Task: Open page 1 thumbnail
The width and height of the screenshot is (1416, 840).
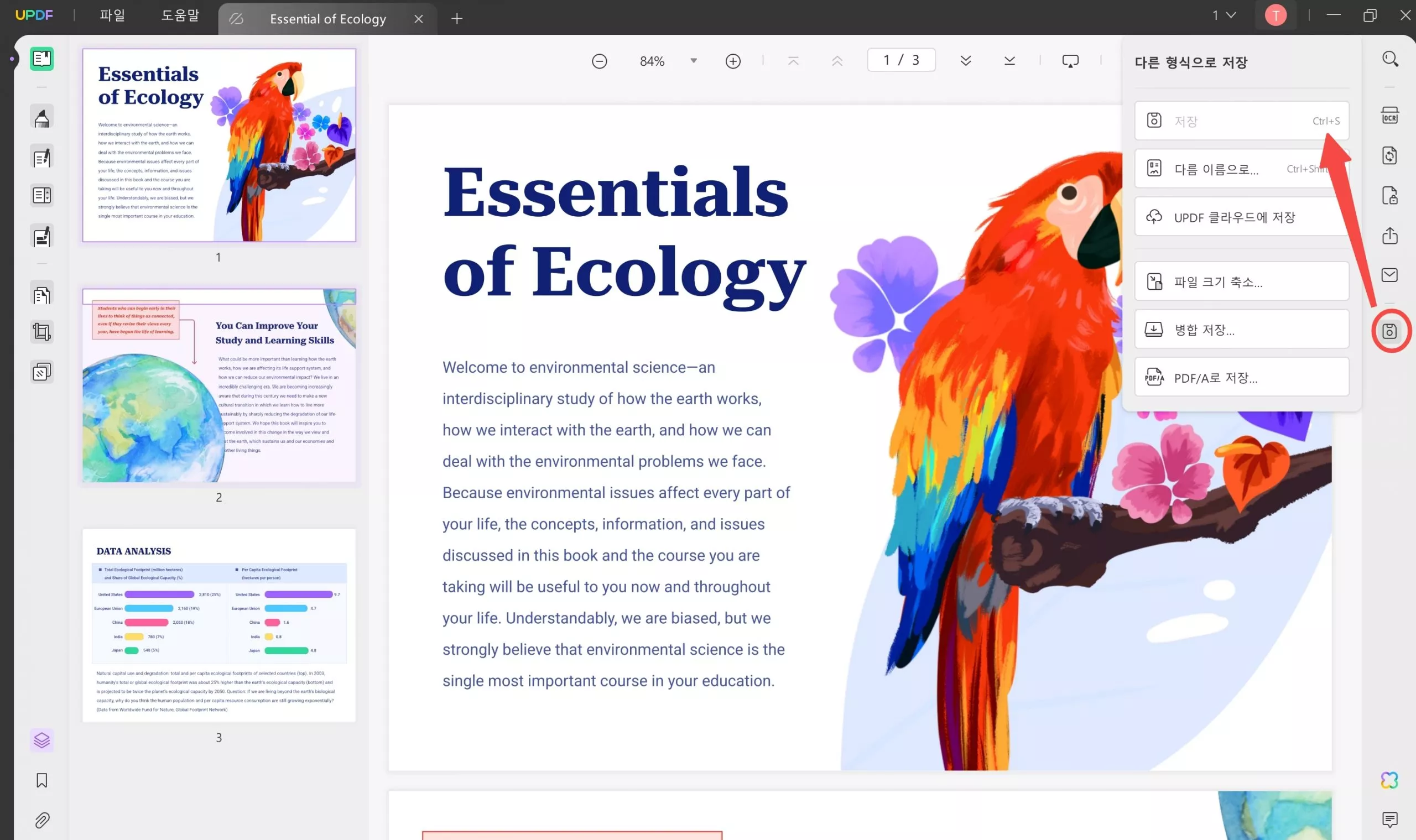Action: click(219, 145)
